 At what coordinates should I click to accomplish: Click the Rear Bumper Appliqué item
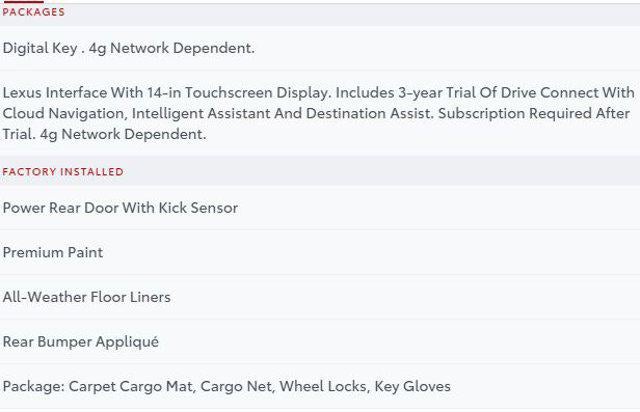coord(81,342)
